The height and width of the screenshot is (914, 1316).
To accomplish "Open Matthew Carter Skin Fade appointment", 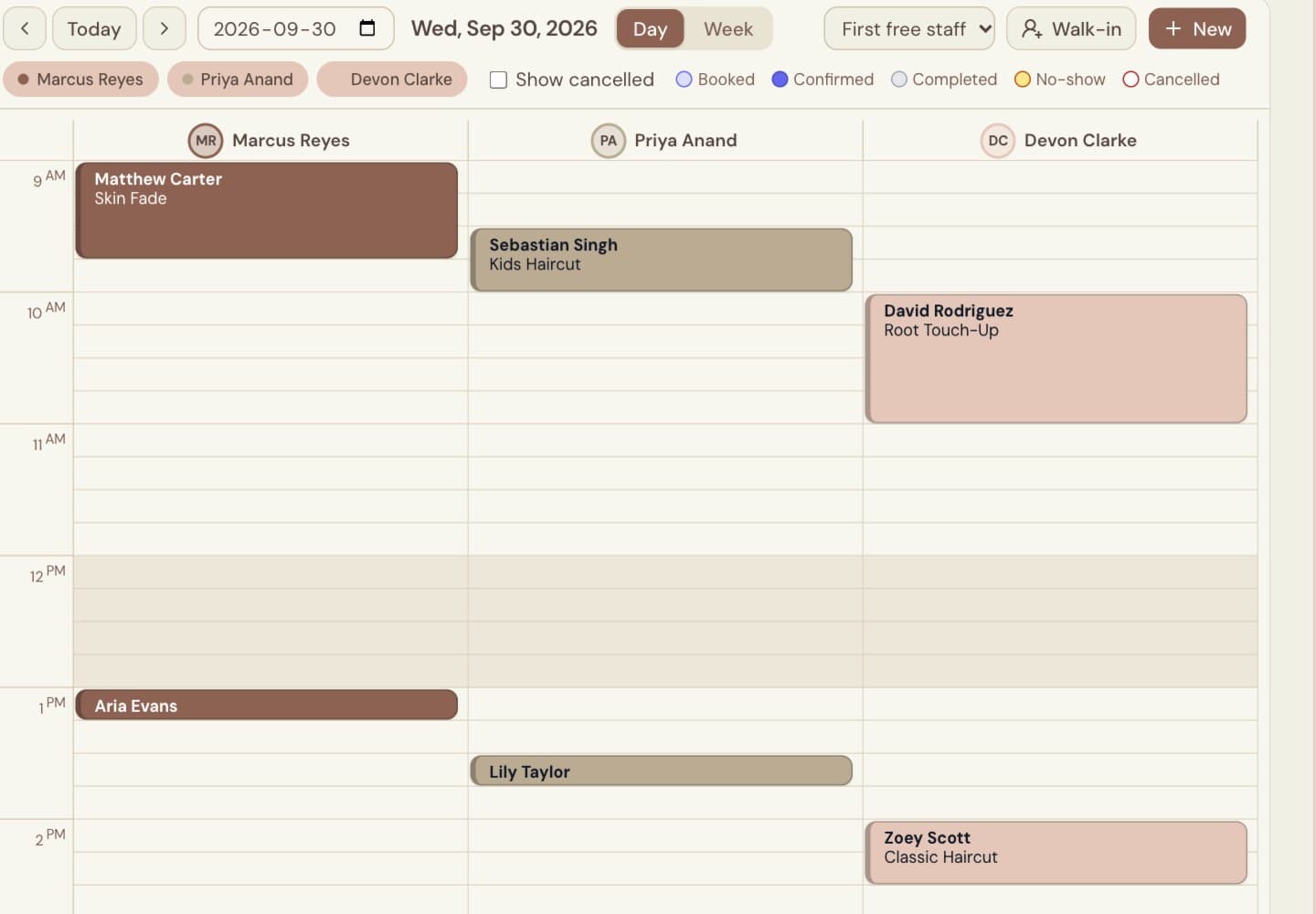I will tap(267, 210).
